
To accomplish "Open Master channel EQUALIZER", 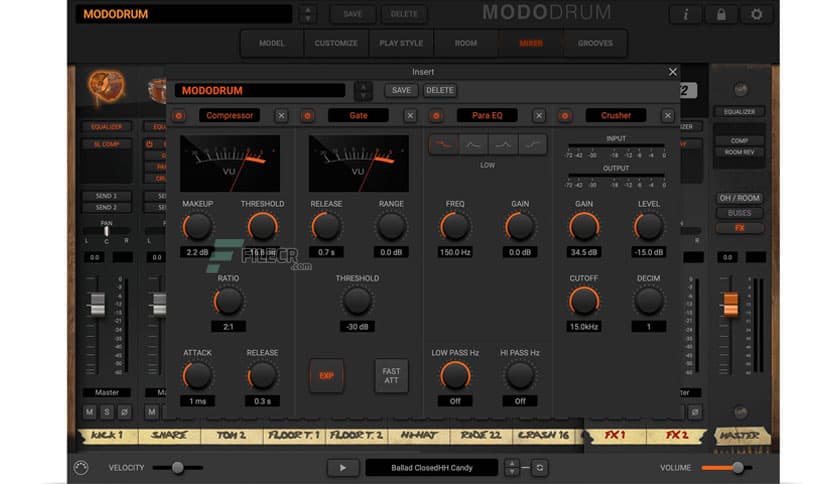I will tap(739, 112).
